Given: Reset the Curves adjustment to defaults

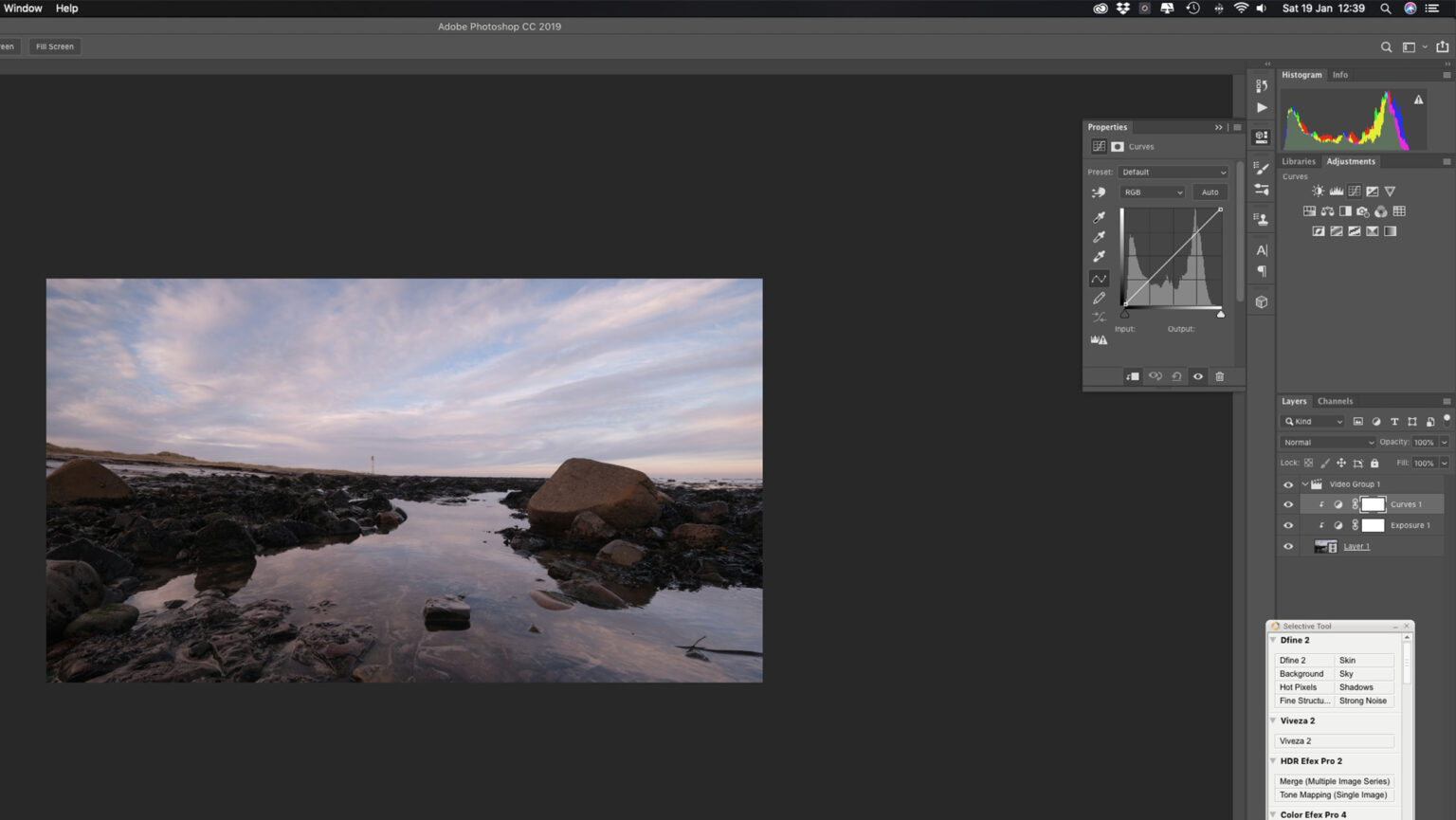Looking at the screenshot, I should (1176, 376).
